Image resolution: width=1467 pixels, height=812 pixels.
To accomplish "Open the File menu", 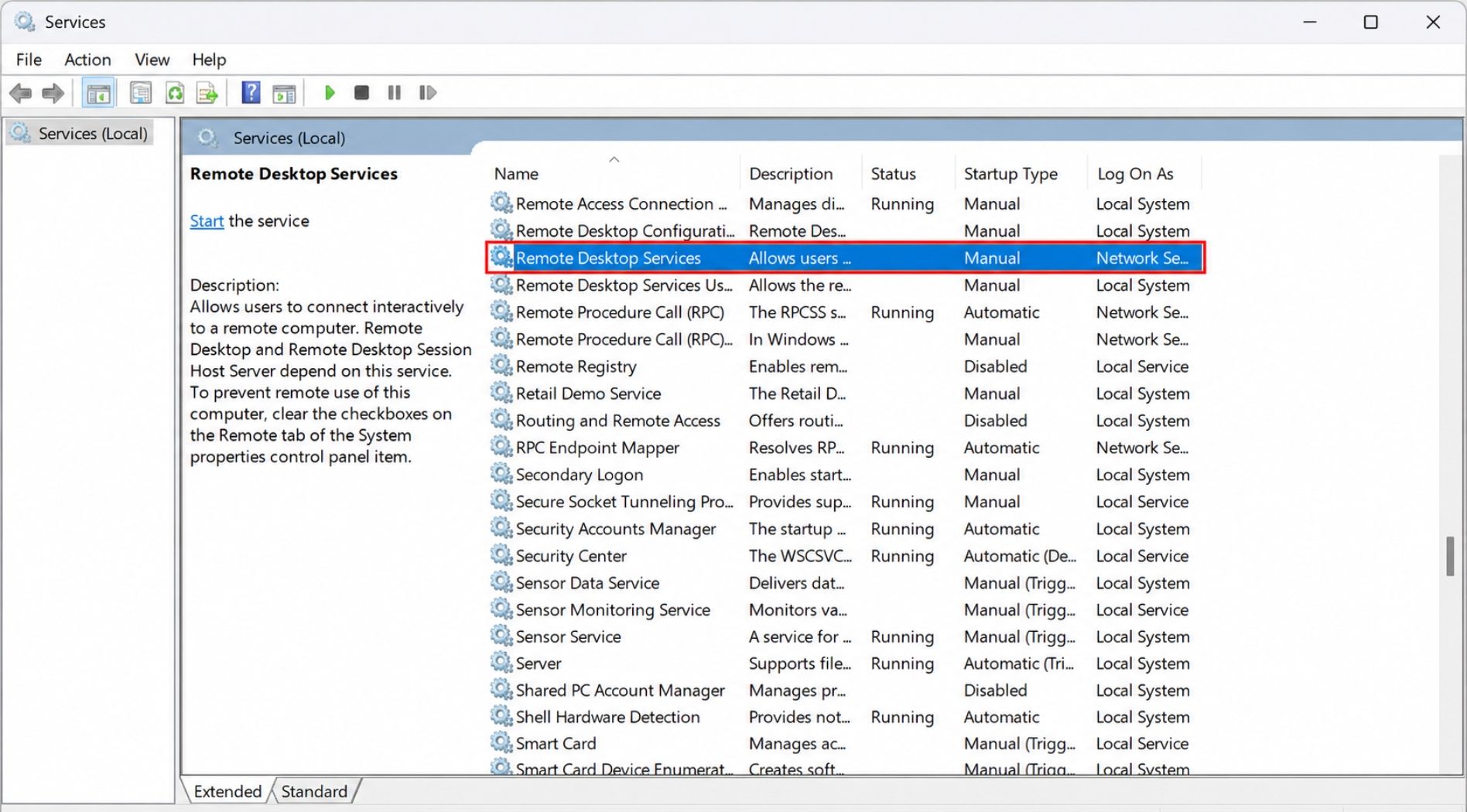I will tap(29, 60).
